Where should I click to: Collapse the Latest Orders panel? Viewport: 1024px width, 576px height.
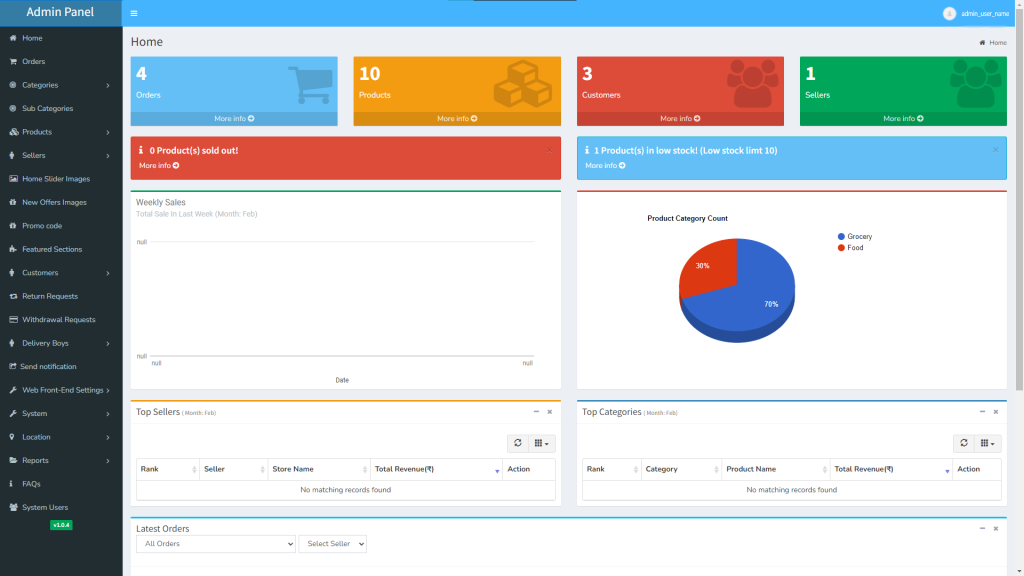(x=983, y=528)
